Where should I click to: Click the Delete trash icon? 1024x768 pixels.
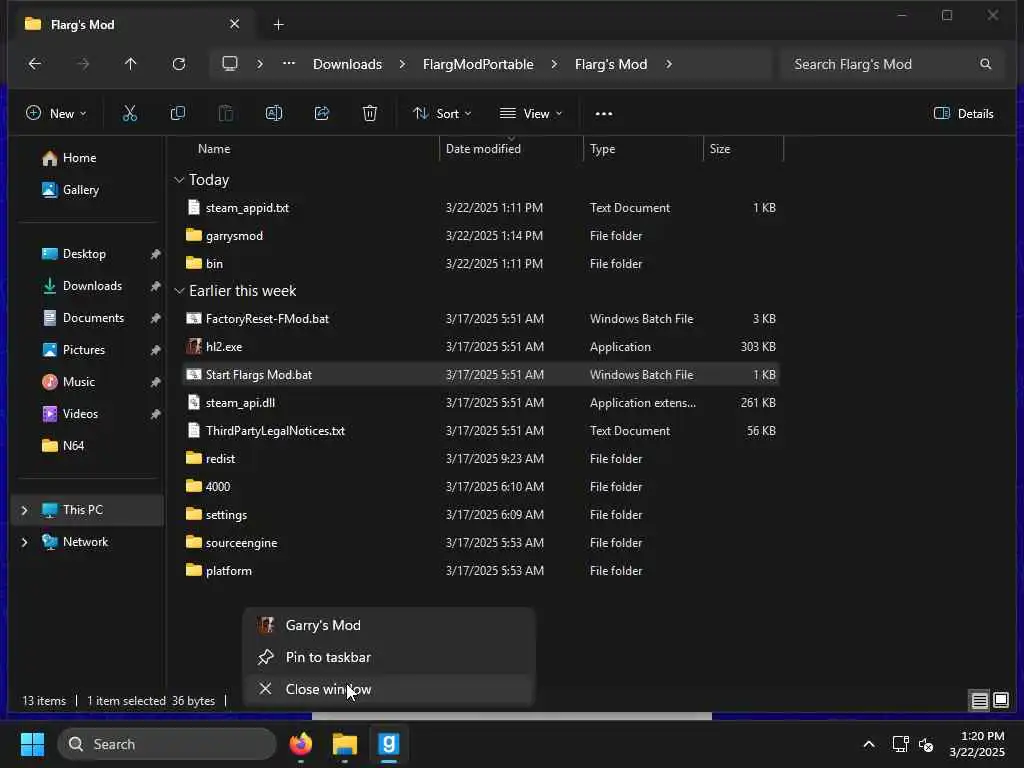tap(370, 114)
